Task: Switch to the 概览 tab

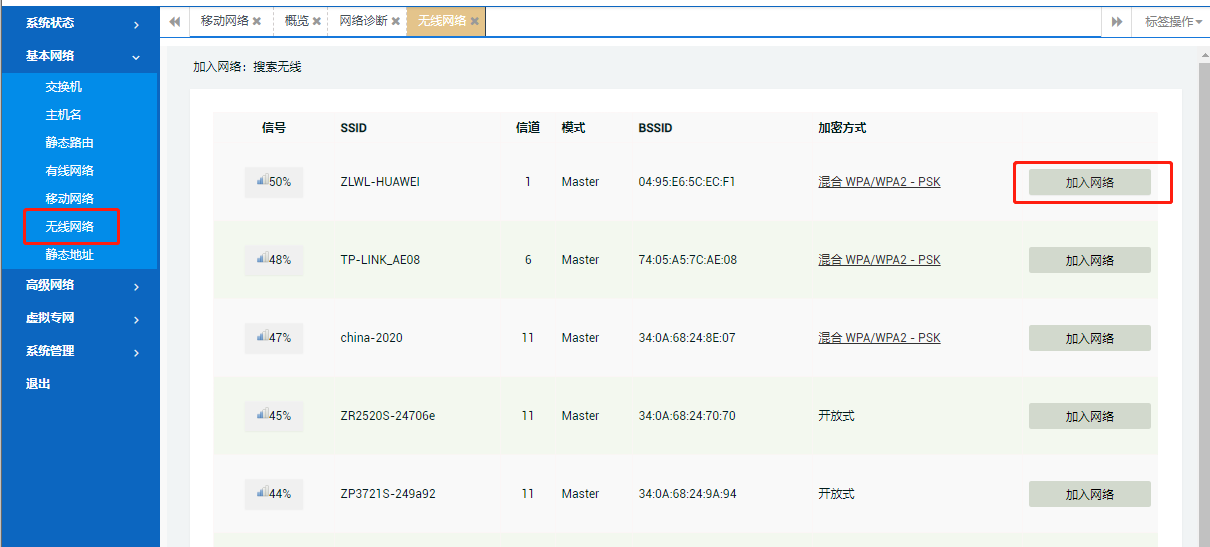Action: point(296,21)
